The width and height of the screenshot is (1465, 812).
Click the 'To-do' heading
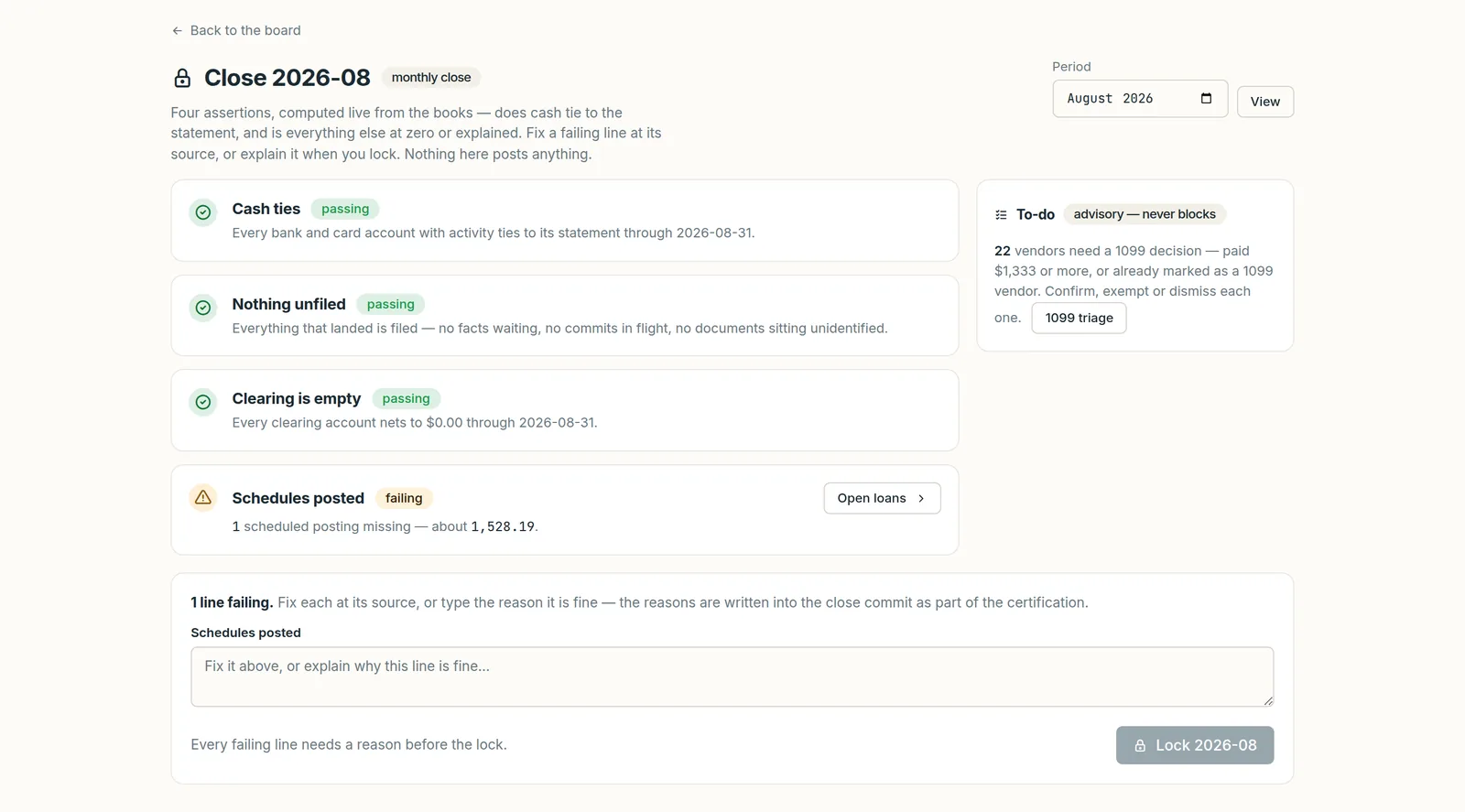[1036, 214]
